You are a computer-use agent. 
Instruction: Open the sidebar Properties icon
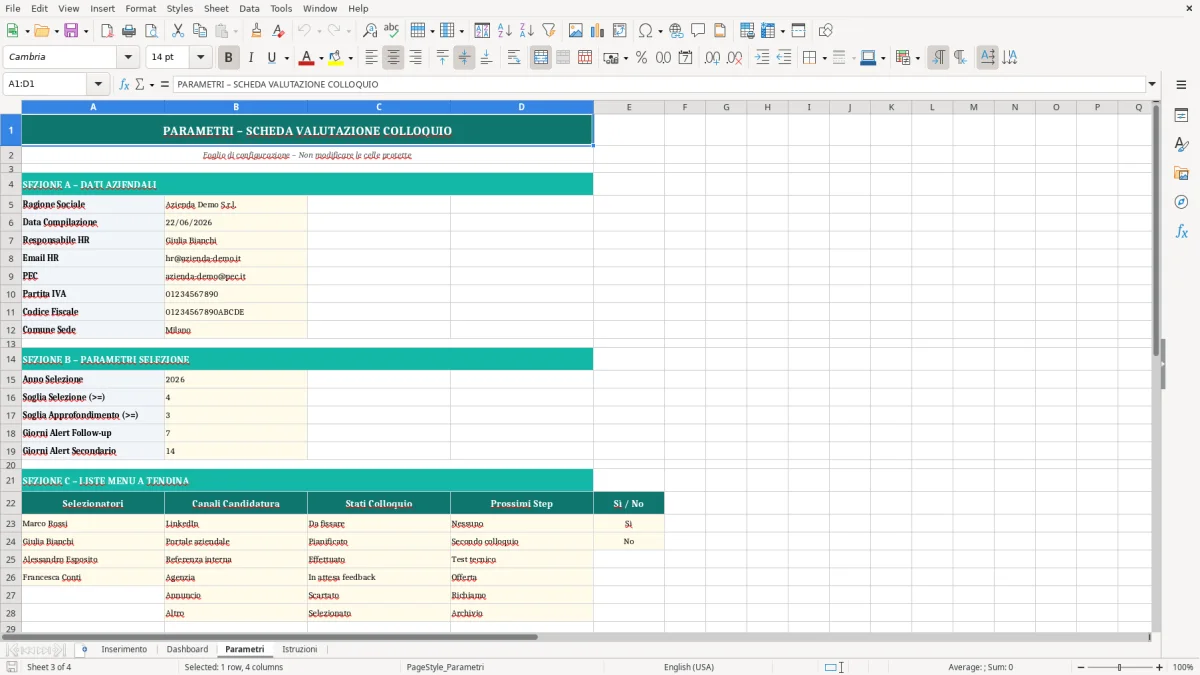(1181, 115)
